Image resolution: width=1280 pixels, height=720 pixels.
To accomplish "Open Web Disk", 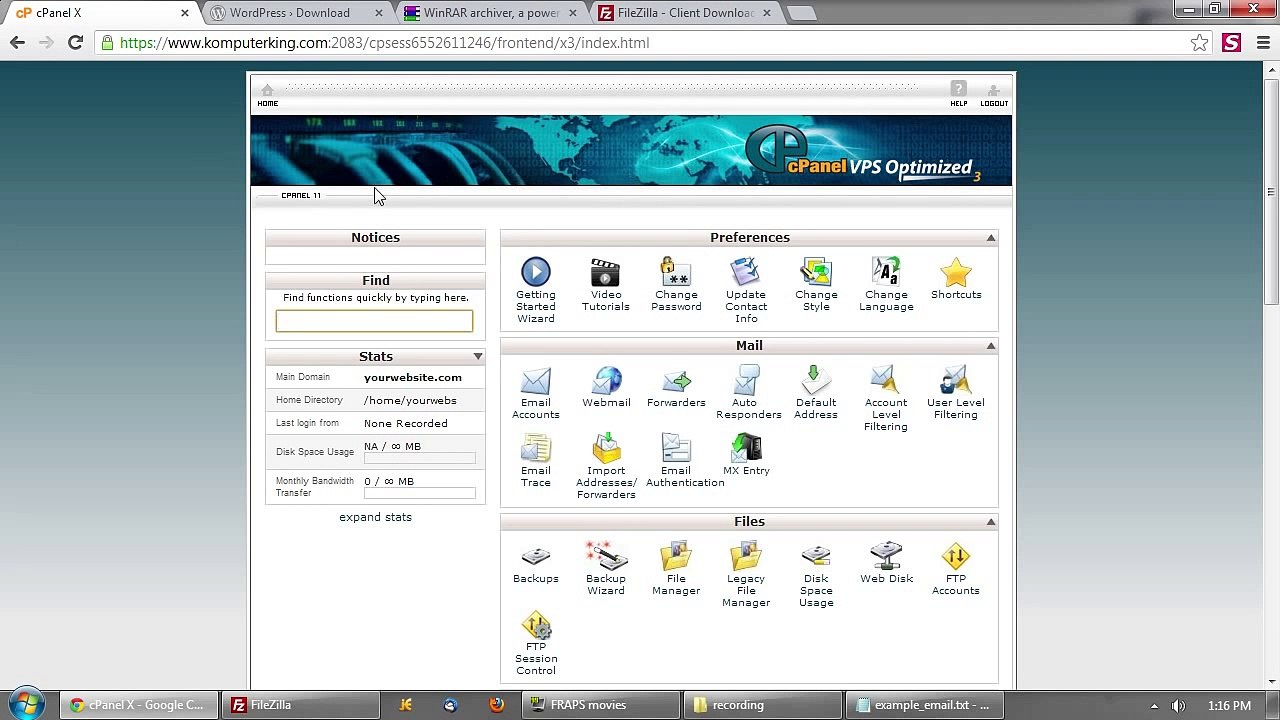I will point(886,563).
